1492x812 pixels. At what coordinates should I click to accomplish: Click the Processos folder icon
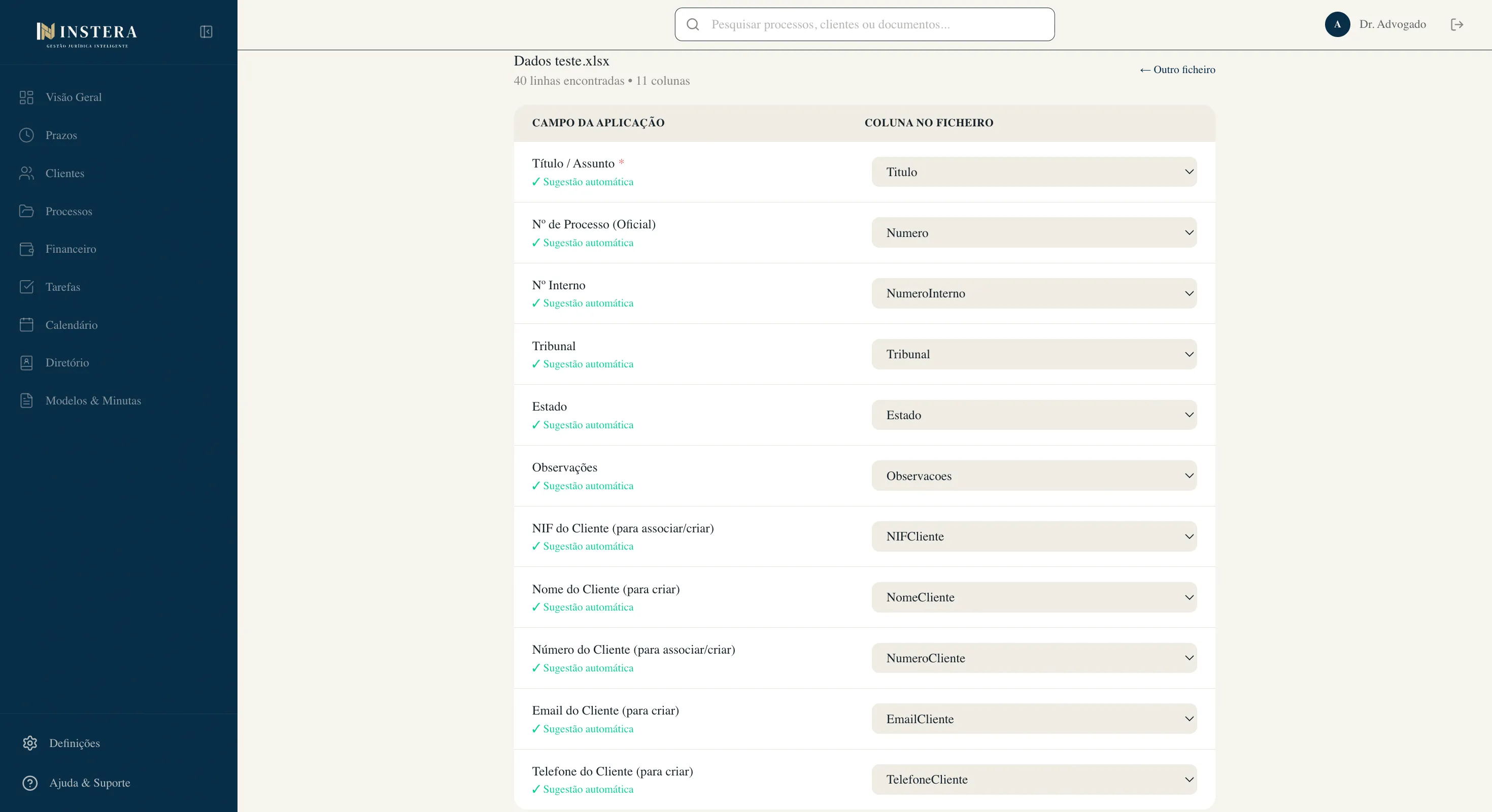click(x=26, y=211)
